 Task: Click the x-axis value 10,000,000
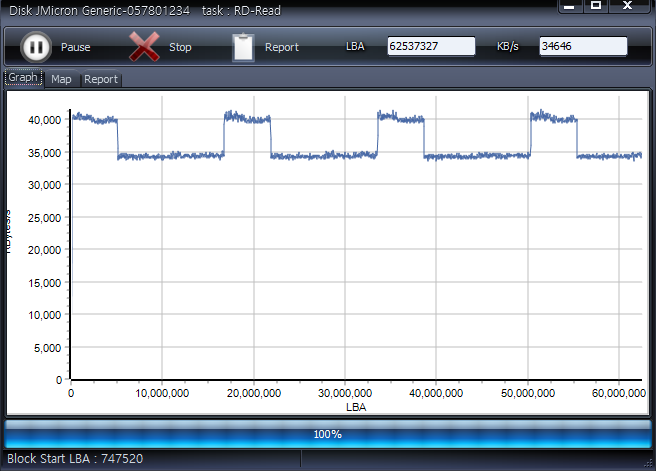162,393
